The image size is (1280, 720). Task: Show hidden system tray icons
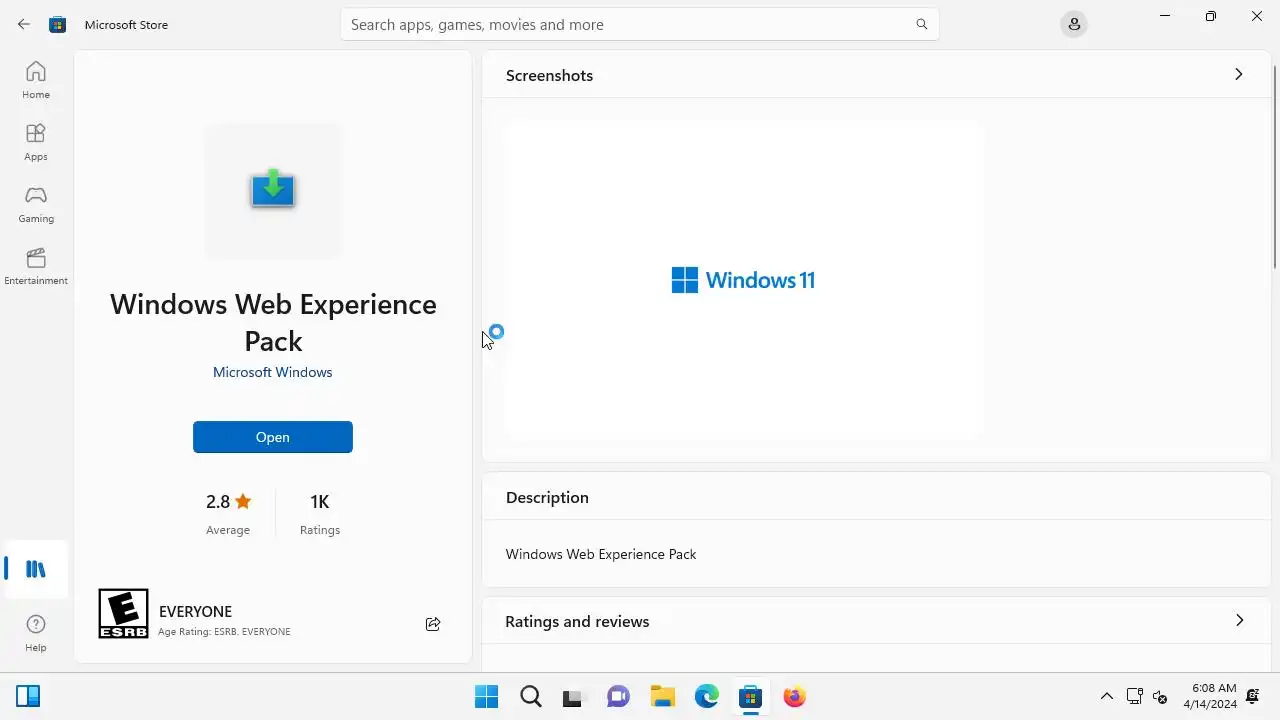(x=1107, y=696)
